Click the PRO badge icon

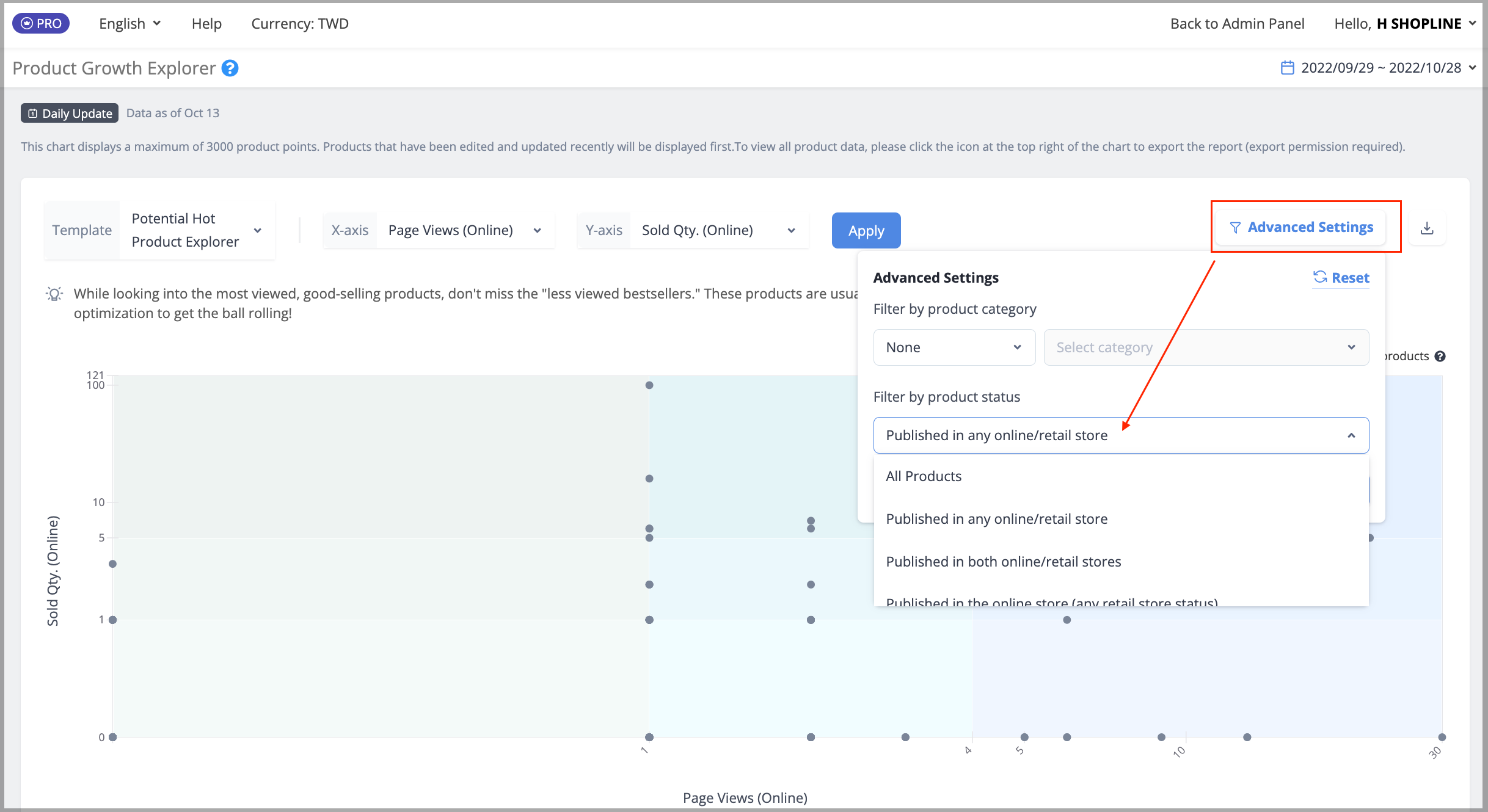(x=40, y=23)
